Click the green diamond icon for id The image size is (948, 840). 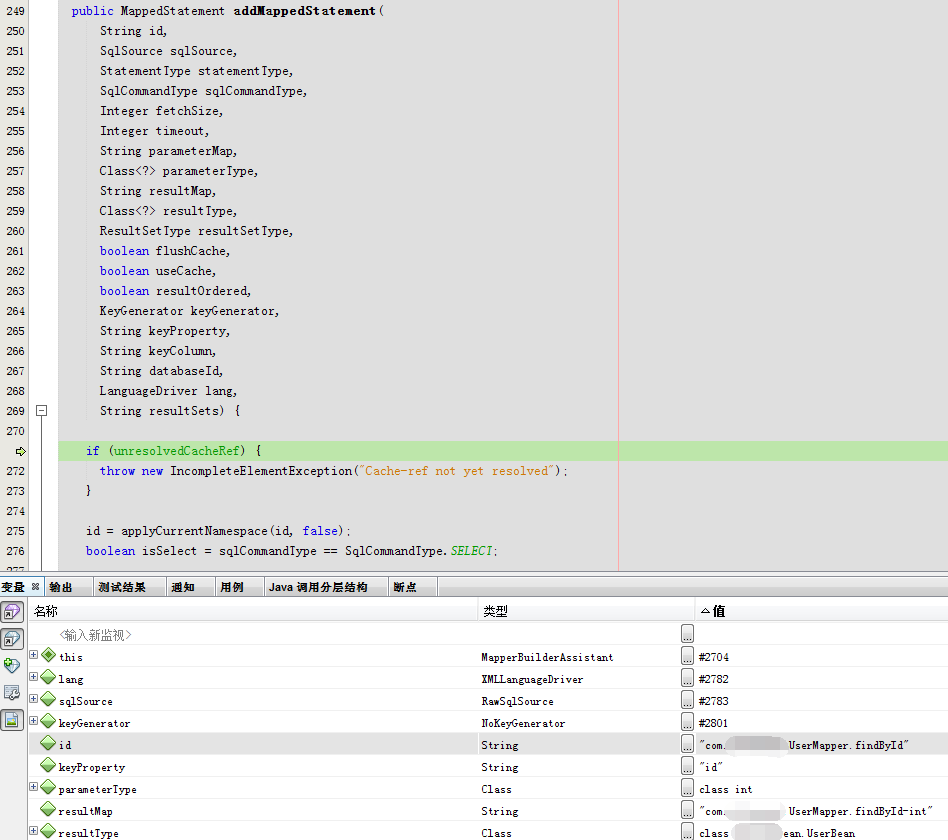[x=48, y=743]
